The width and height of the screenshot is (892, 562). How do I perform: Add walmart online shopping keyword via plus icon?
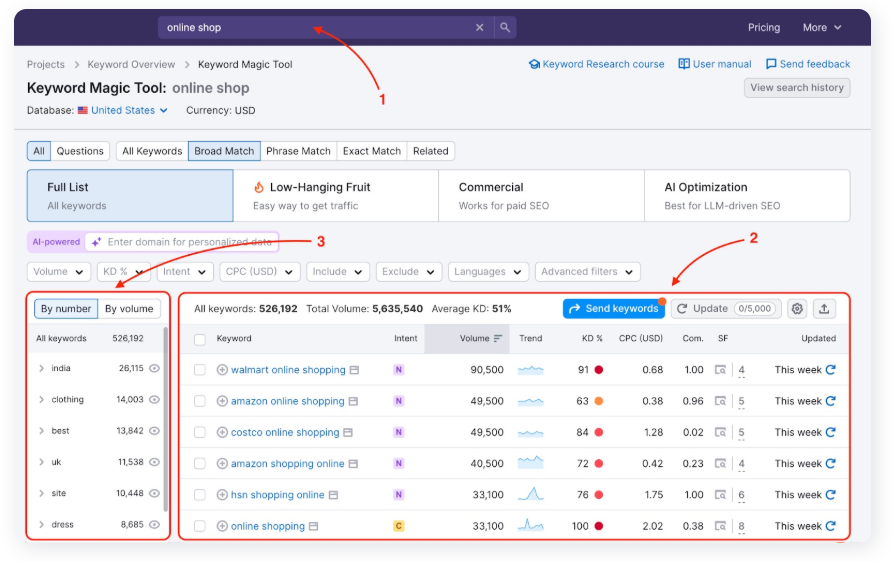pyautogui.click(x=222, y=370)
